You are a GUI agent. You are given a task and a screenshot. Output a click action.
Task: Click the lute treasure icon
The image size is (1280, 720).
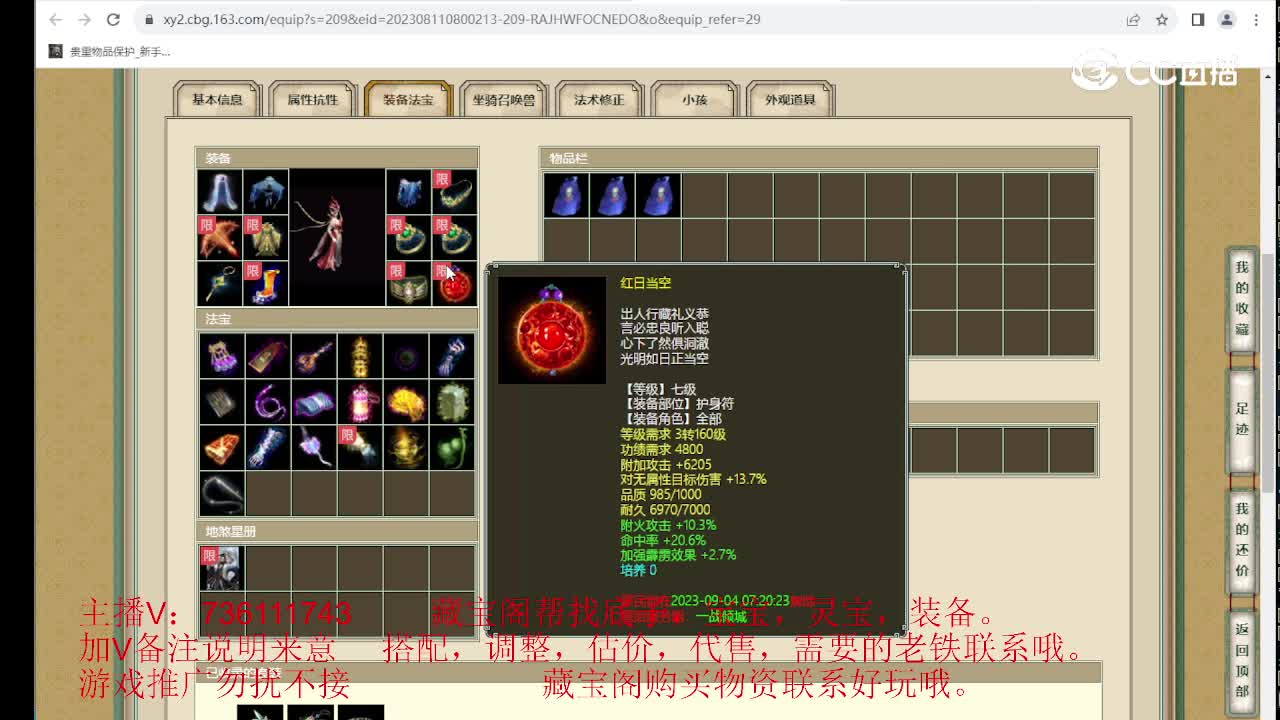tap(313, 356)
